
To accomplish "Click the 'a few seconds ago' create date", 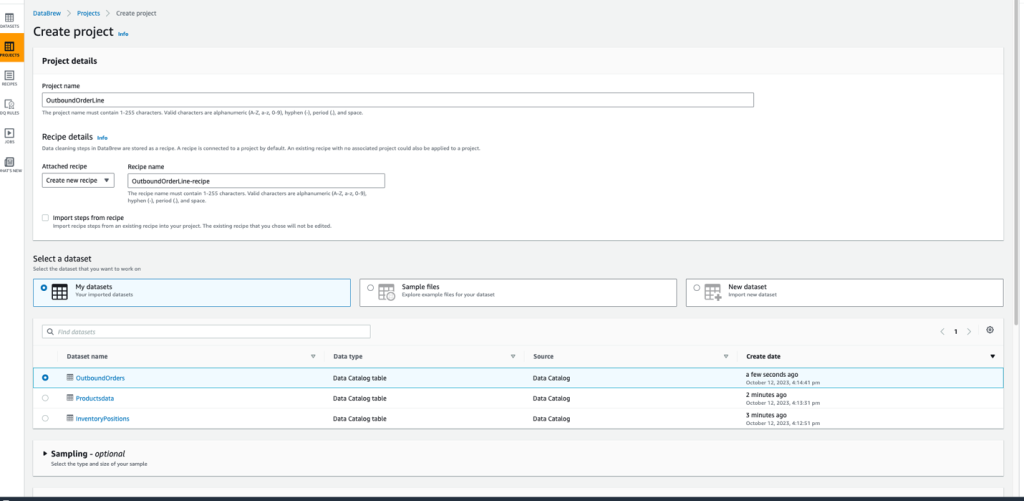I will pyautogui.click(x=771, y=374).
